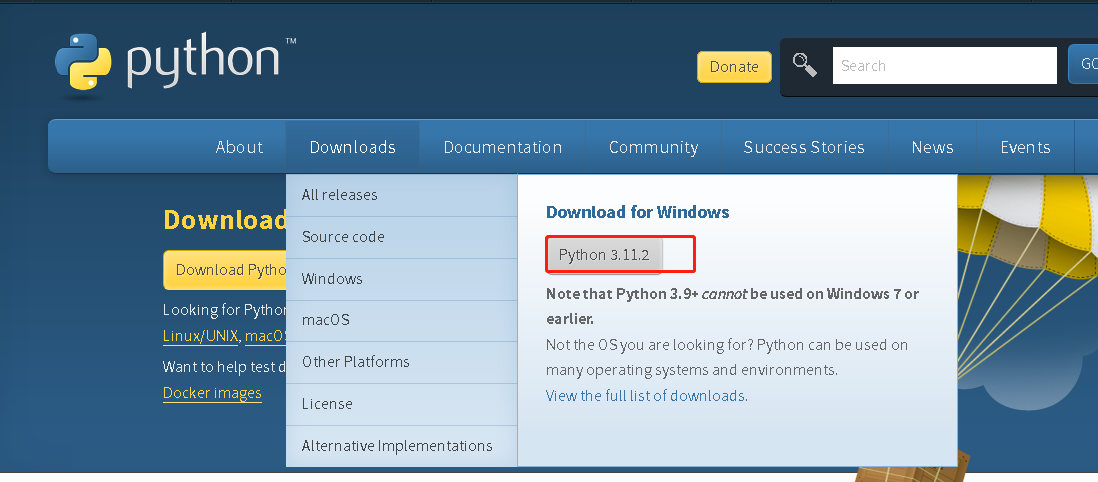This screenshot has width=1098, height=482.
Task: Select macOS in the Downloads submenu
Action: (325, 321)
